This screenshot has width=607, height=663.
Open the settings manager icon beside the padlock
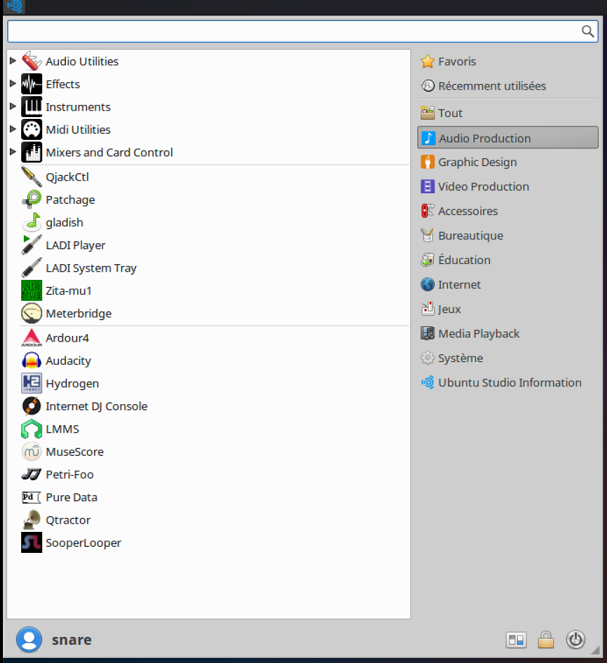point(516,640)
